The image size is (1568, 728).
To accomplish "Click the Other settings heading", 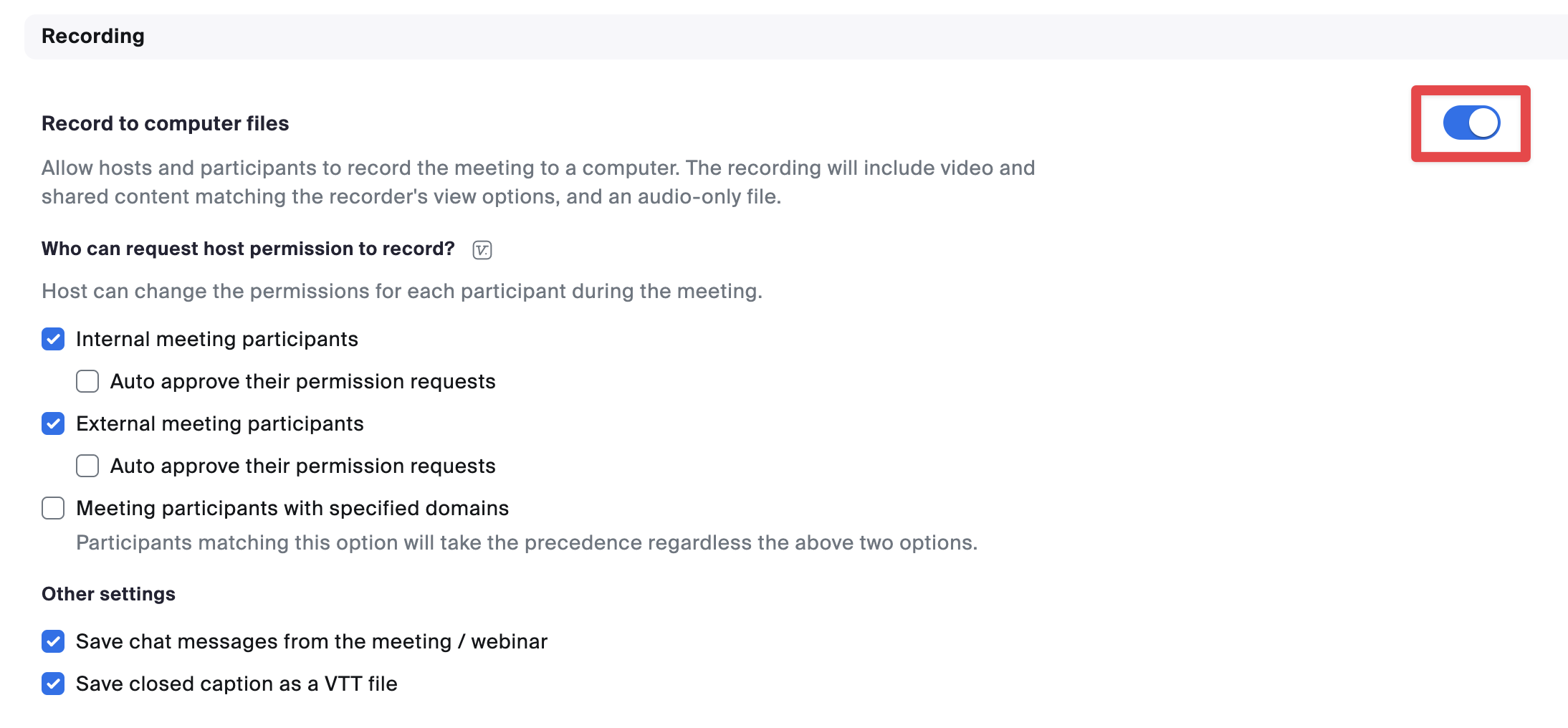I will click(109, 593).
